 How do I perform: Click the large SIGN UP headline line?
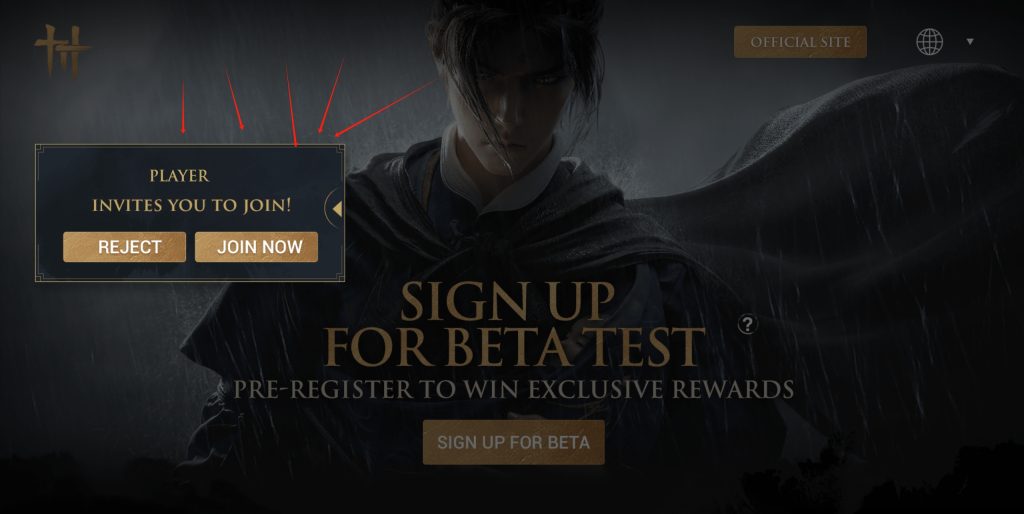point(507,301)
